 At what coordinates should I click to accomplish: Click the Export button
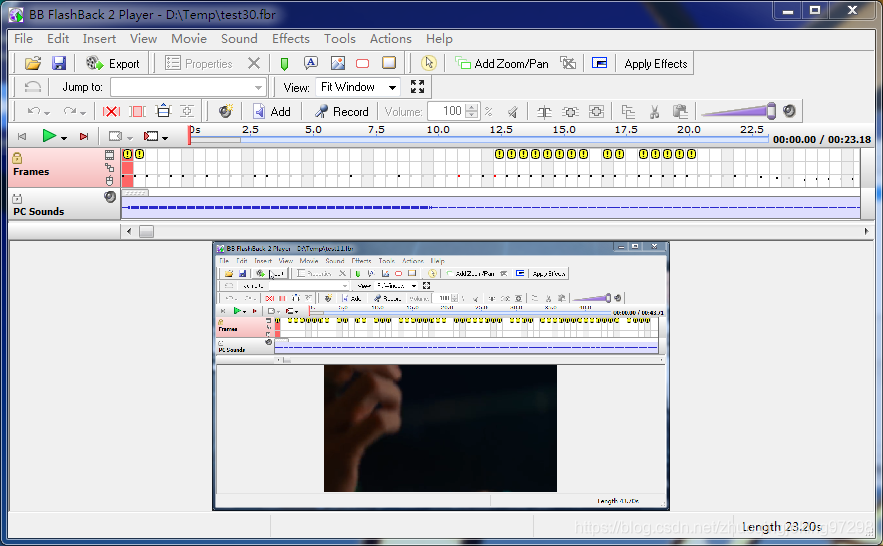pos(113,64)
